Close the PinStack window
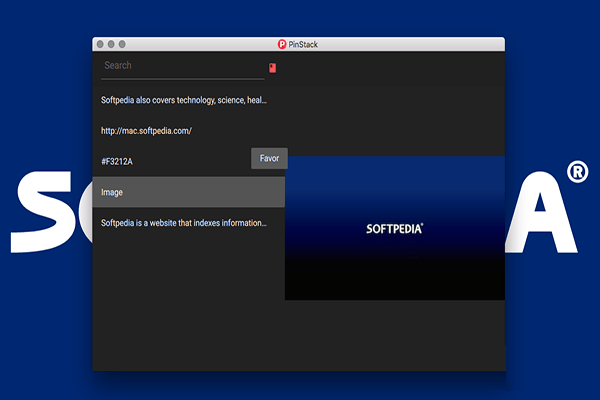This screenshot has width=600, height=400. tap(100, 44)
